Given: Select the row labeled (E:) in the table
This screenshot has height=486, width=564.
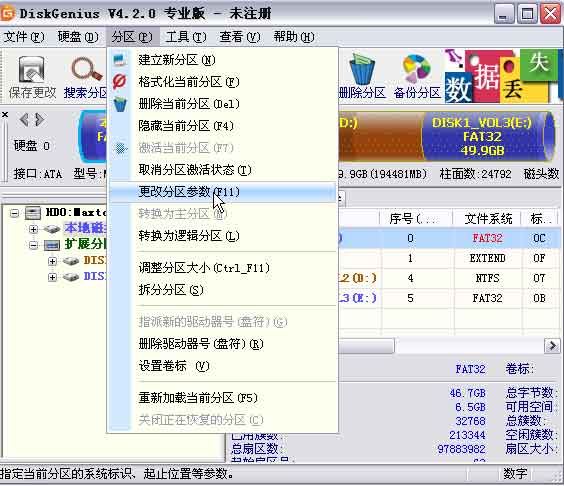Looking at the screenshot, I should 450,298.
